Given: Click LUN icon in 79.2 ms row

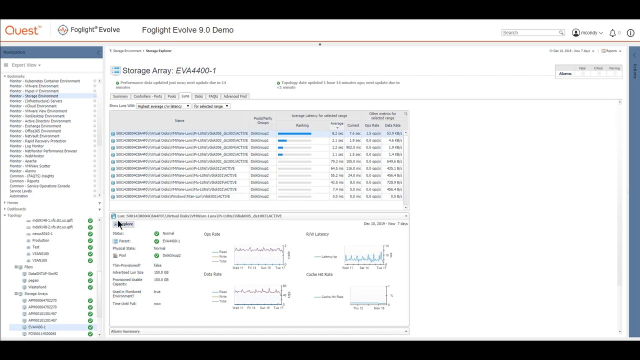Looking at the screenshot, I should tap(113, 162).
